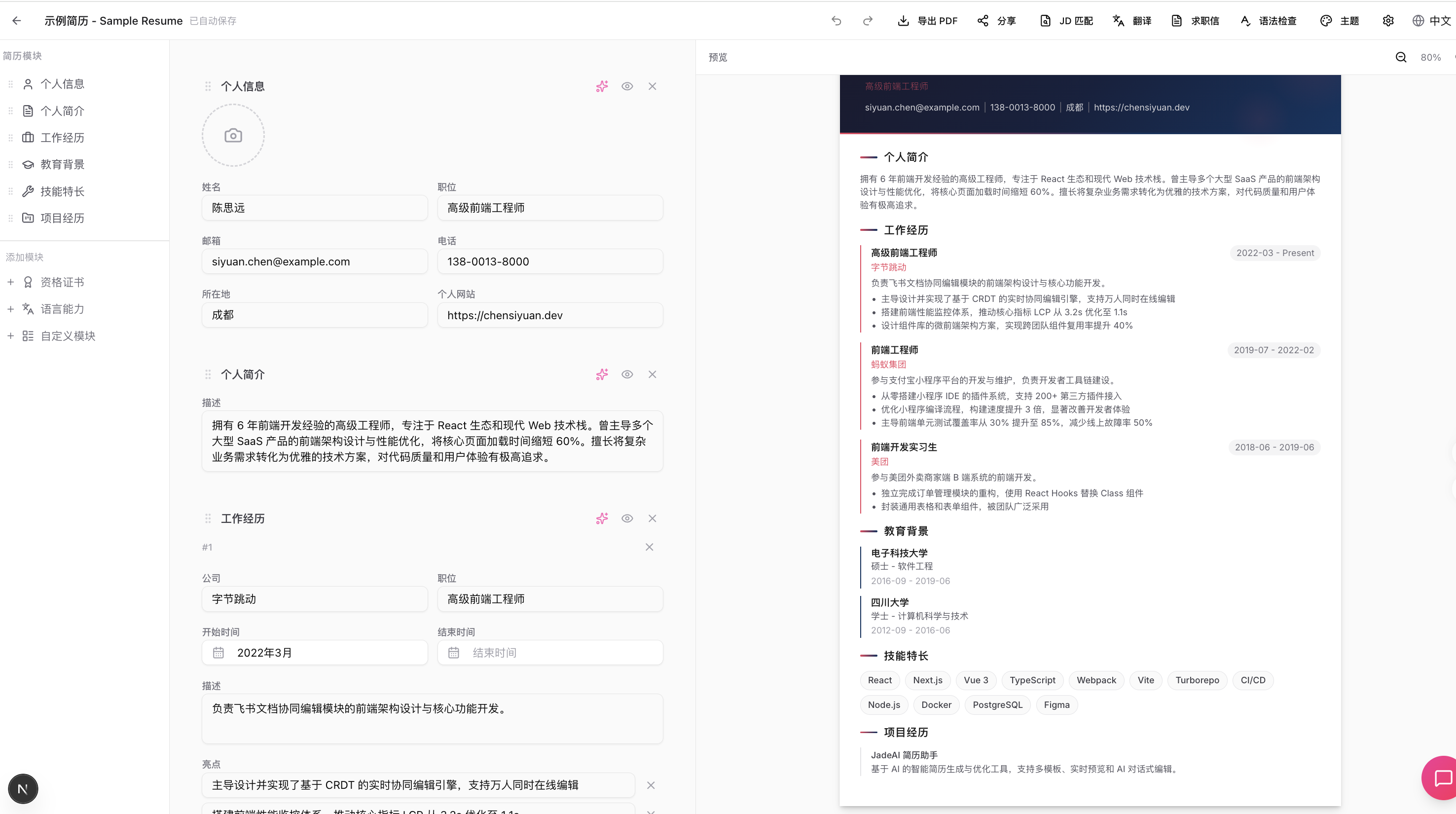Viewport: 1456px width, 814px height.
Task: Select 教育背景 in sidebar module list
Action: pyautogui.click(x=62, y=164)
